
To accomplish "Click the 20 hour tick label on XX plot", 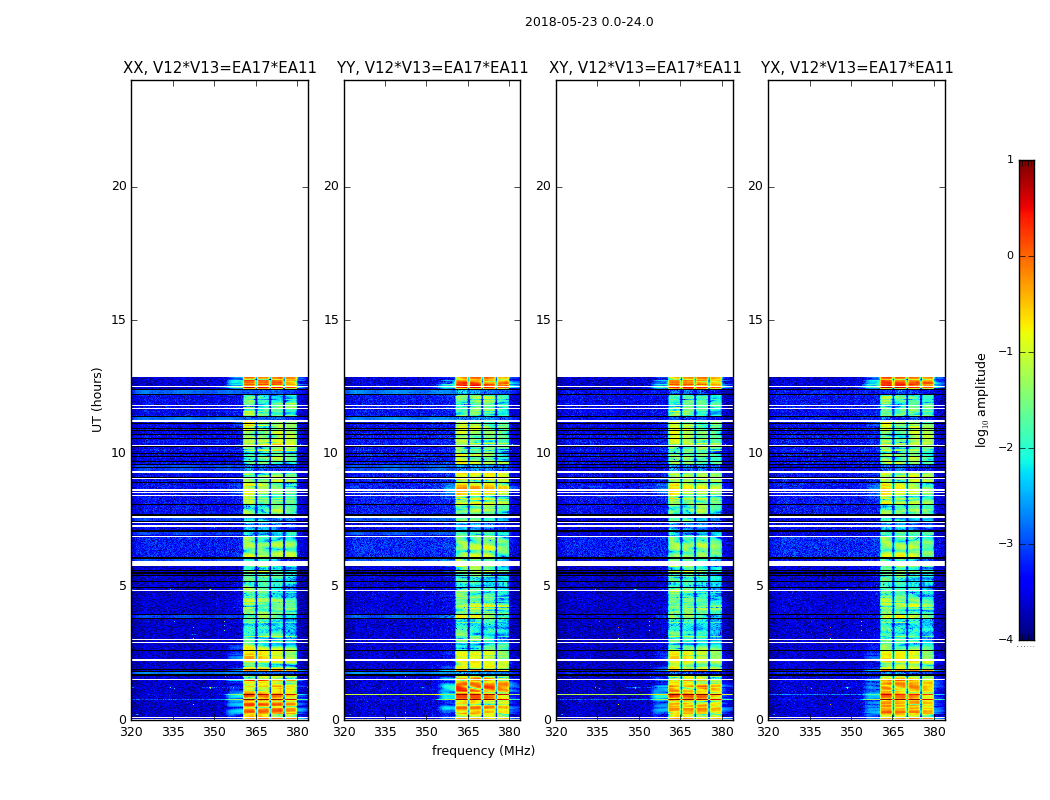I will [119, 186].
